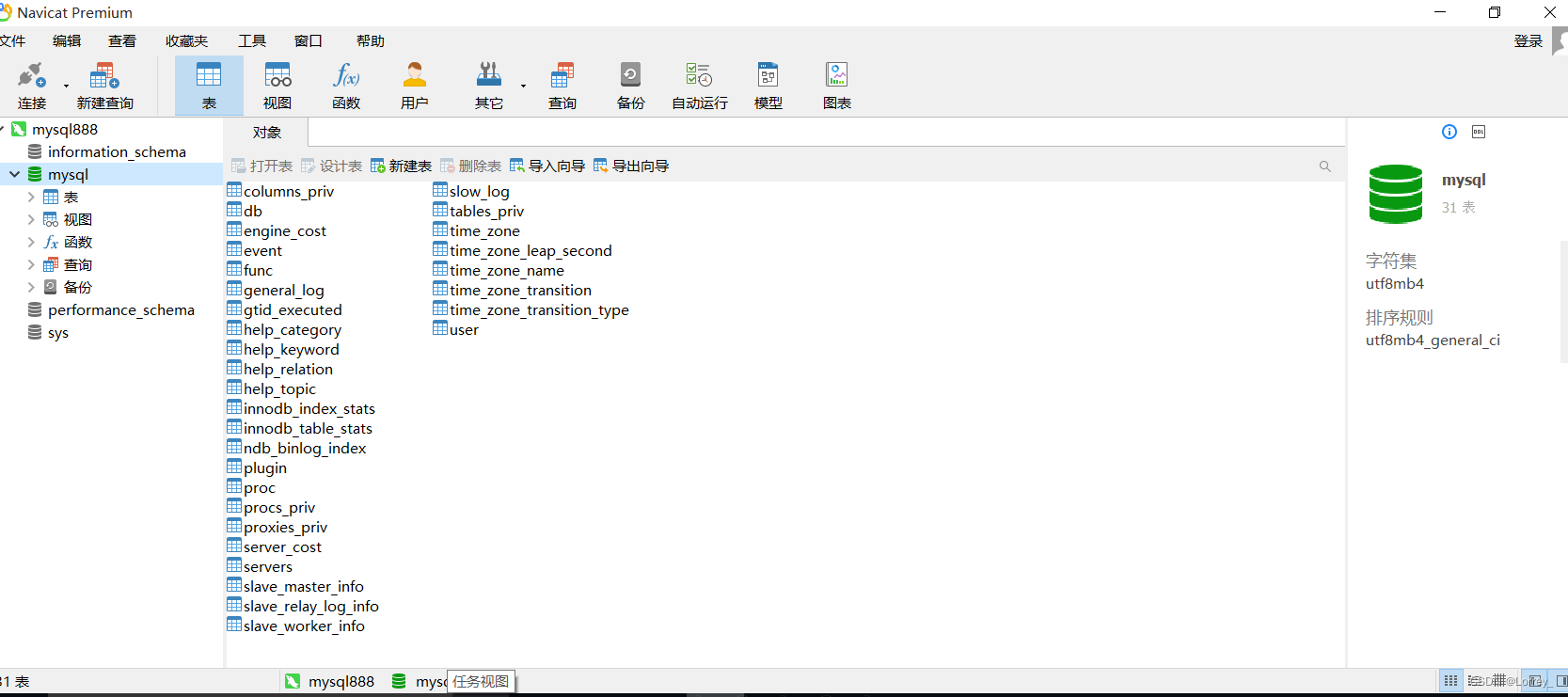Open the 连接 dropdown arrow

point(66,86)
